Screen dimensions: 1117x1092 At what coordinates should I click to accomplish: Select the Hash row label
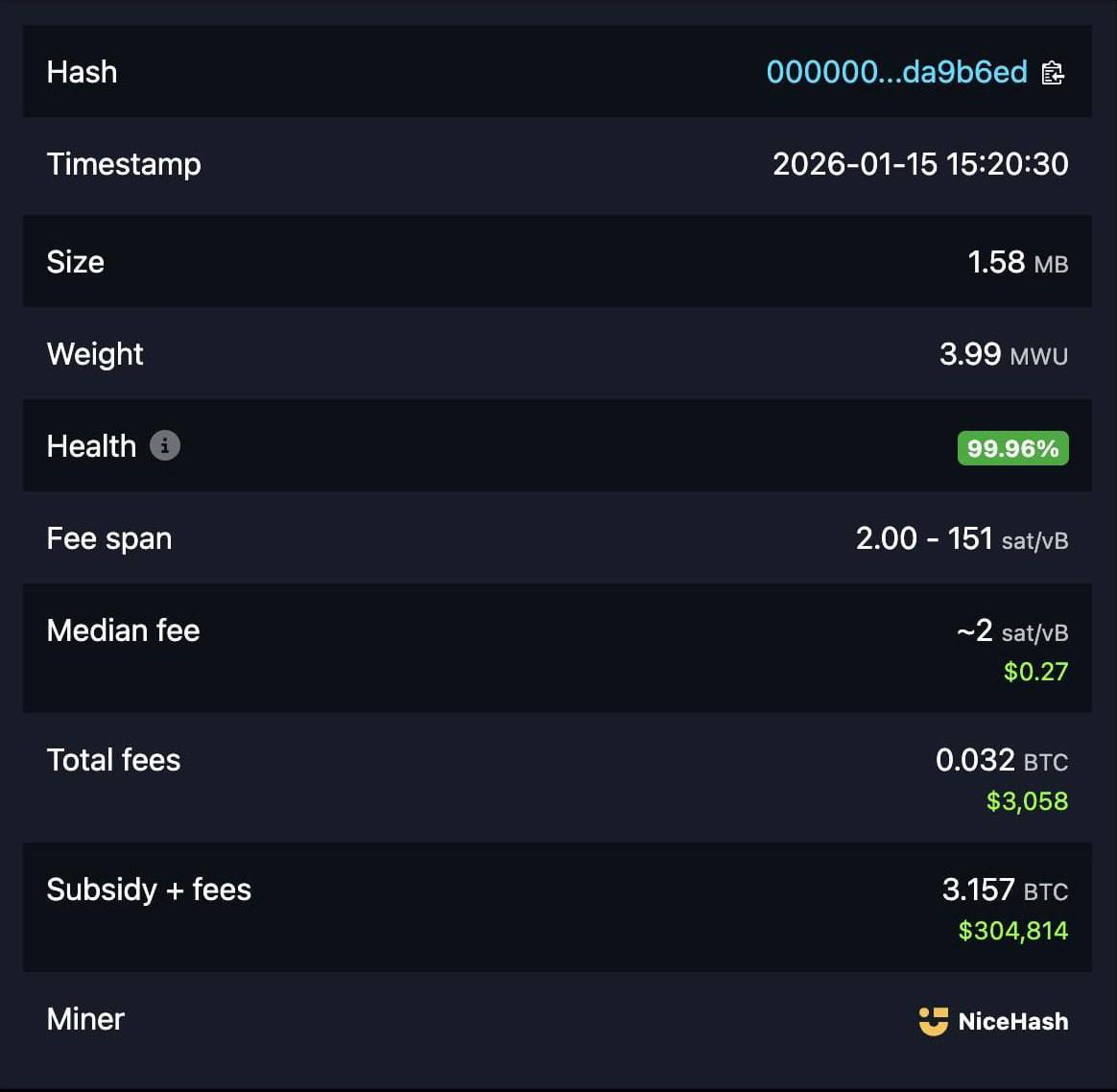[x=82, y=71]
